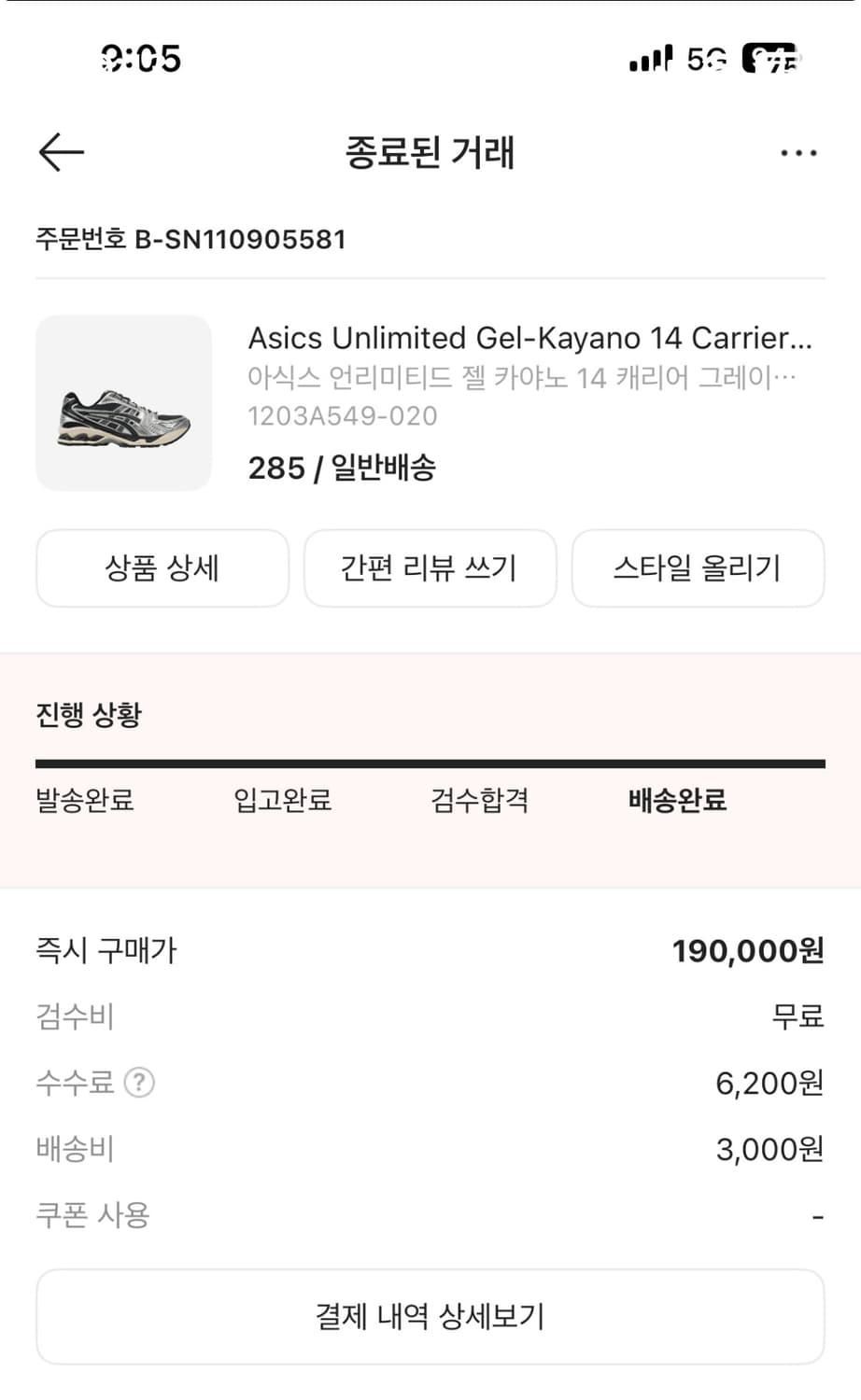Select the 배송완료 progress step
The height and width of the screenshot is (1400, 861).
677,800
